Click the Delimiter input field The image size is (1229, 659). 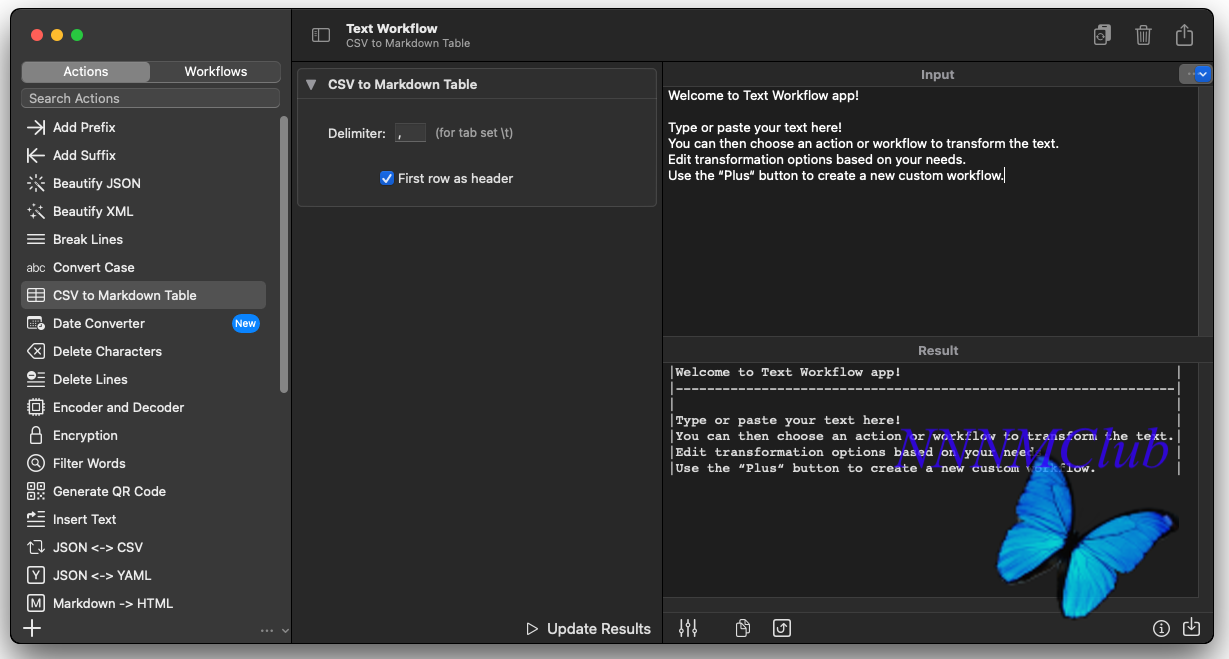(410, 133)
